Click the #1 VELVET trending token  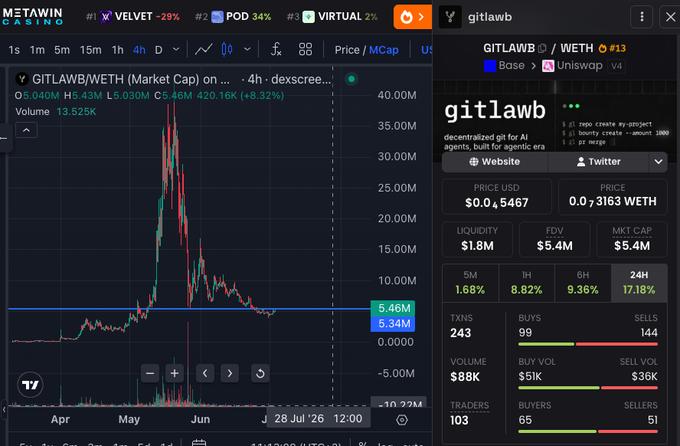132,17
